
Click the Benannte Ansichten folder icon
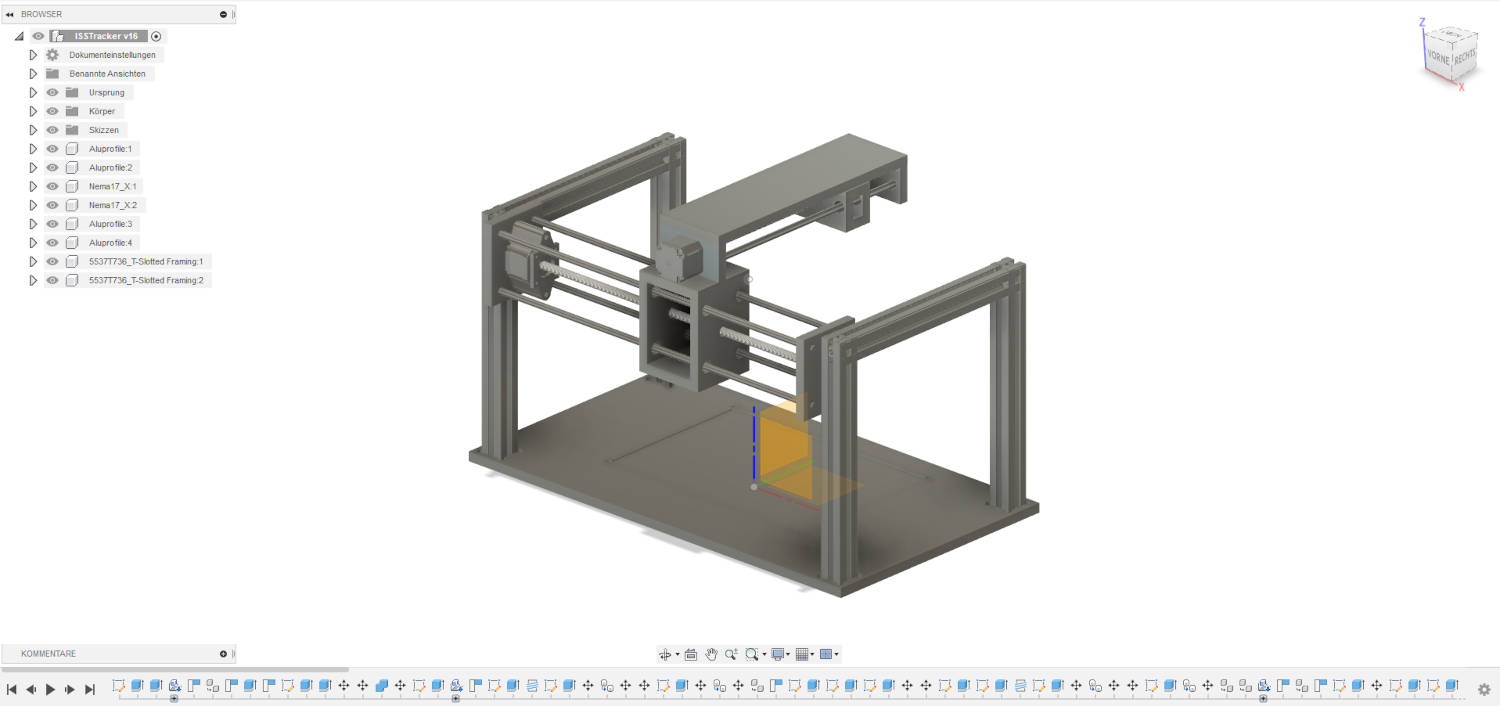tap(52, 74)
